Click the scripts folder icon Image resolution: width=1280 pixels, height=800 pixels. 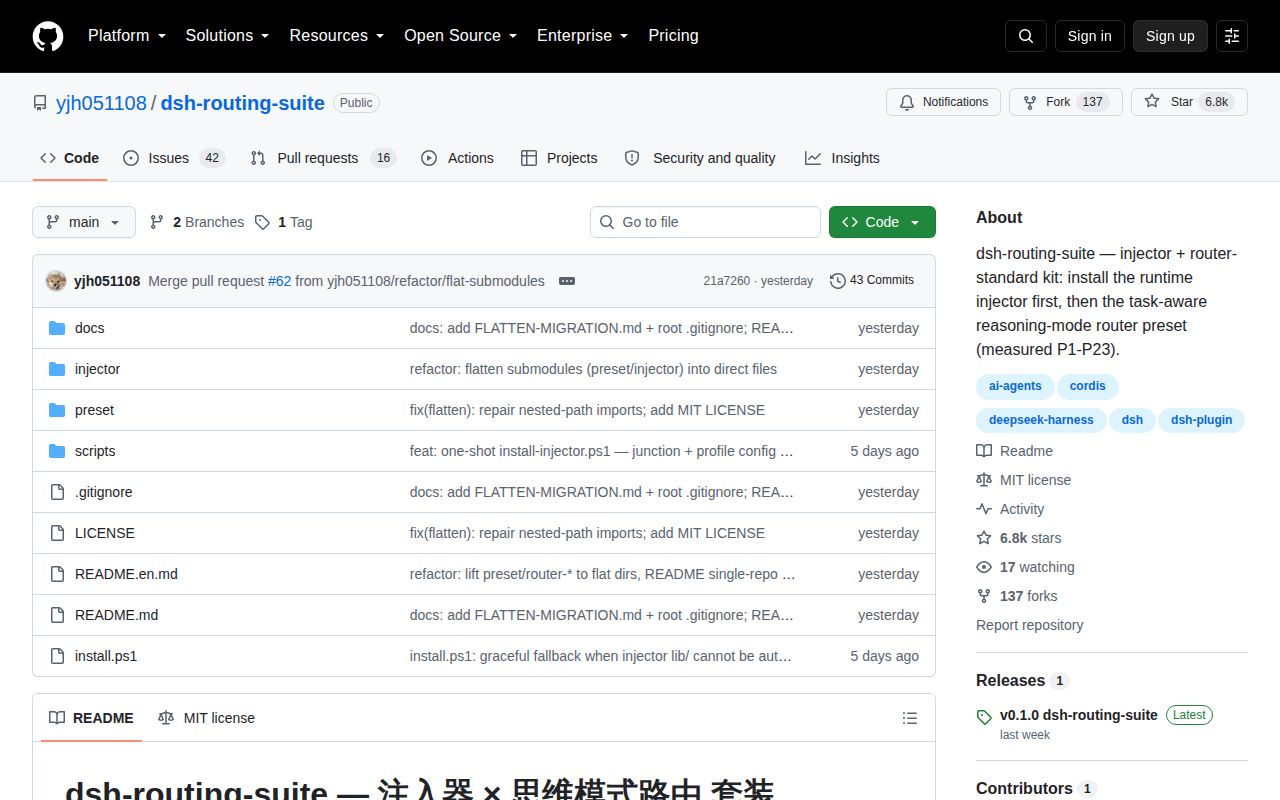coord(57,451)
